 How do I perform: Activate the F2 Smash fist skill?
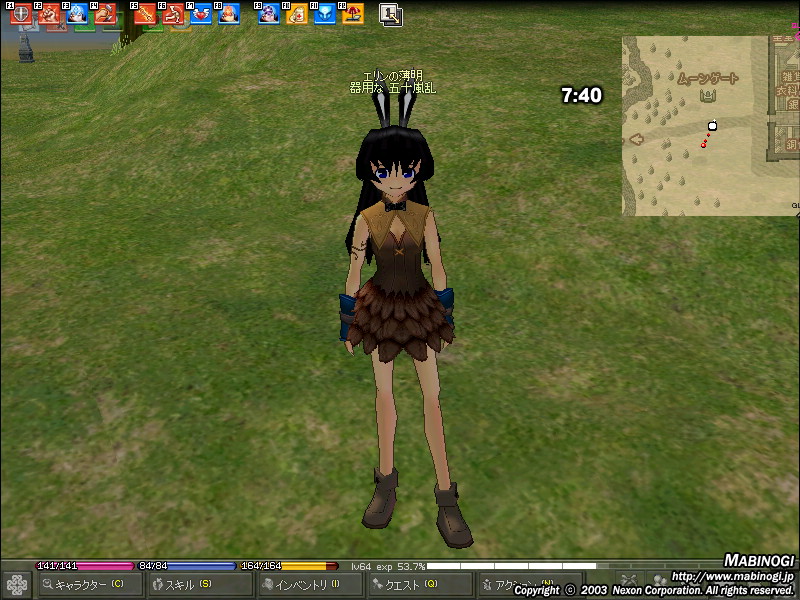pos(49,14)
